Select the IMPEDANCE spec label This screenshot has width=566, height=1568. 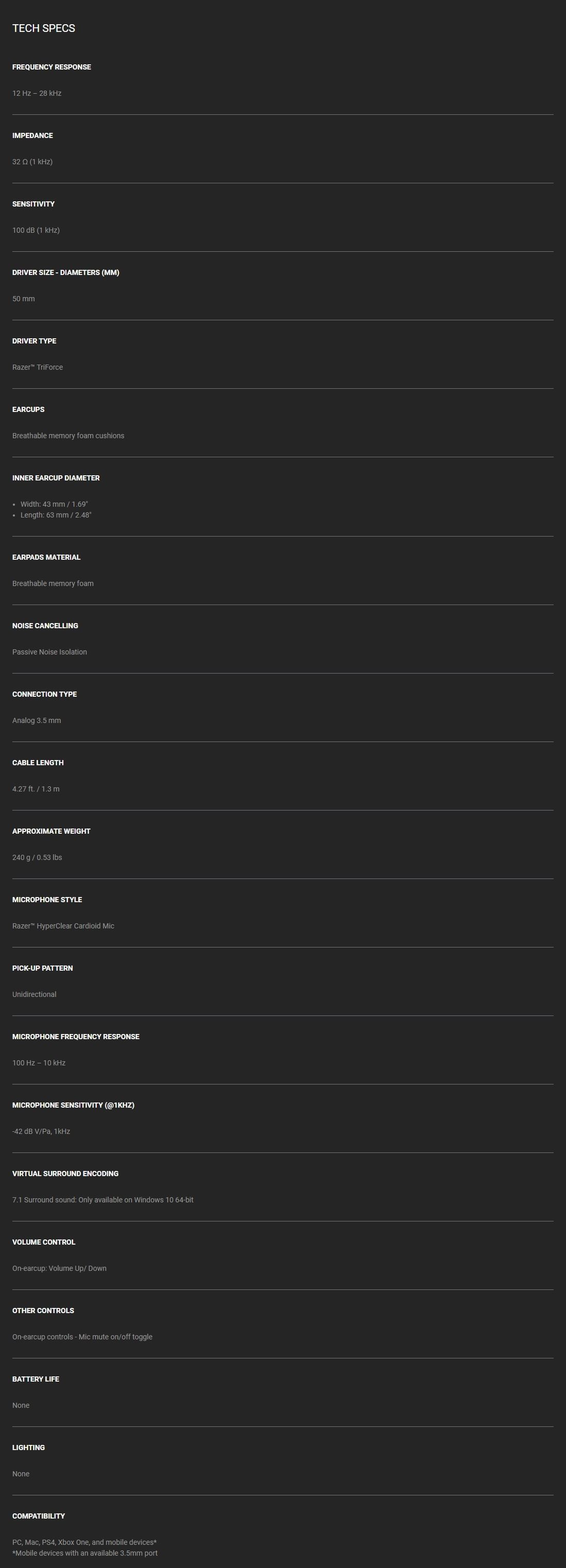pyautogui.click(x=32, y=135)
